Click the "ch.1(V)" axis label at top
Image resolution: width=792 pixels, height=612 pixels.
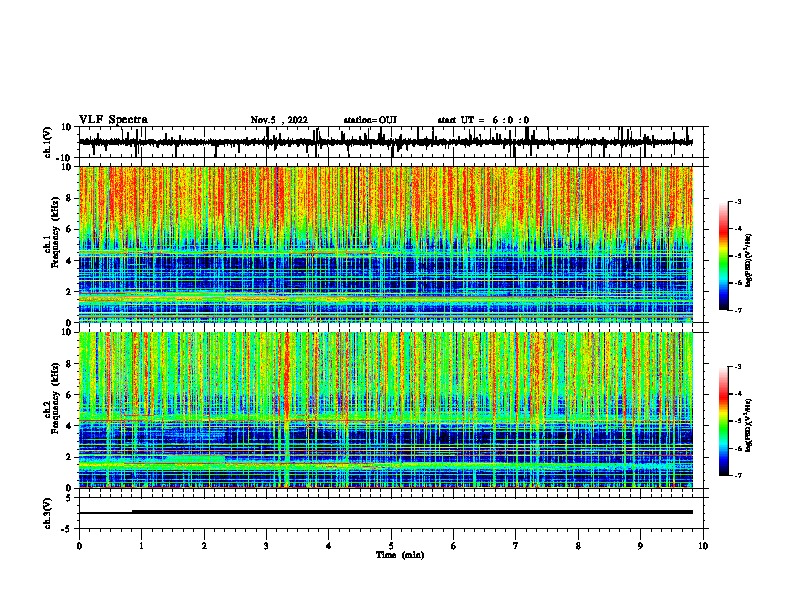48,142
